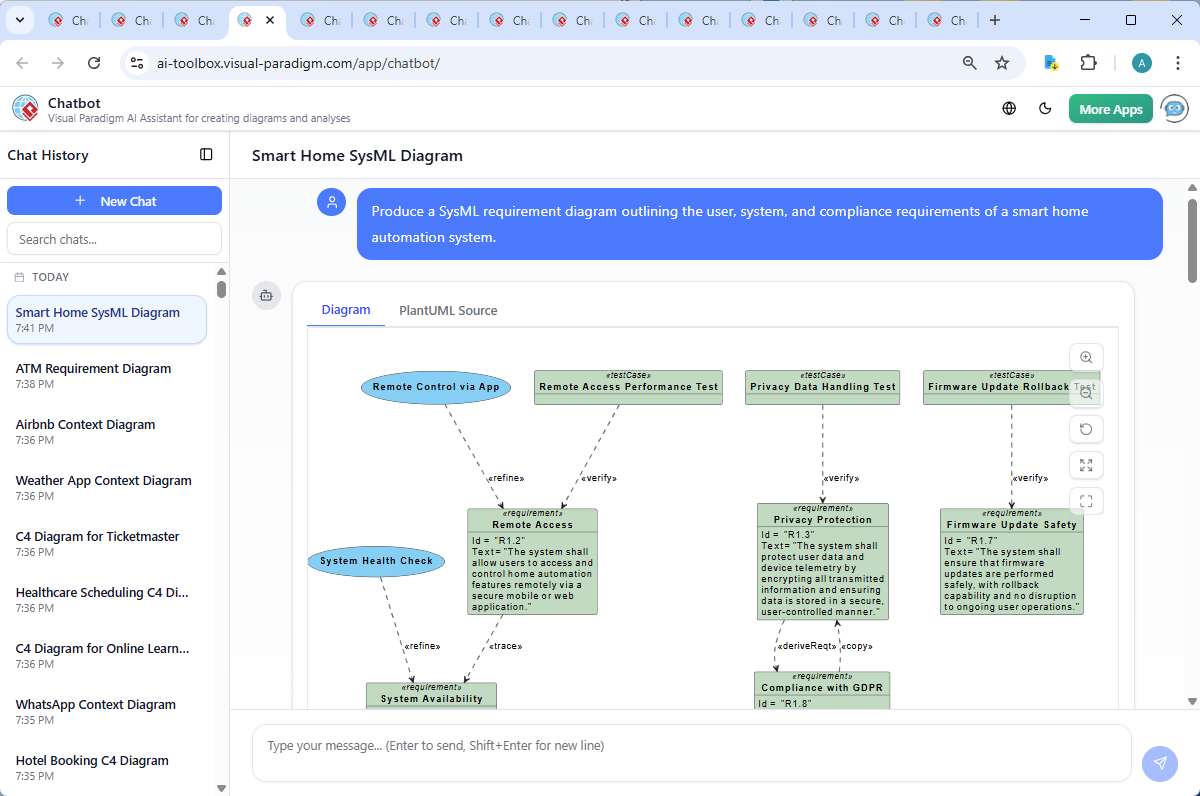Click the More Apps button
Image resolution: width=1200 pixels, height=796 pixels.
pos(1110,108)
